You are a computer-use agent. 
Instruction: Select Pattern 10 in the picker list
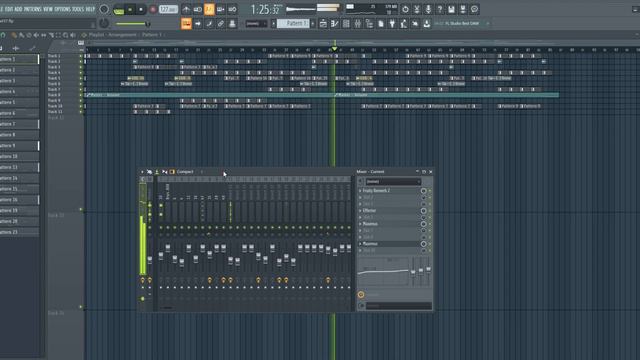[19, 156]
